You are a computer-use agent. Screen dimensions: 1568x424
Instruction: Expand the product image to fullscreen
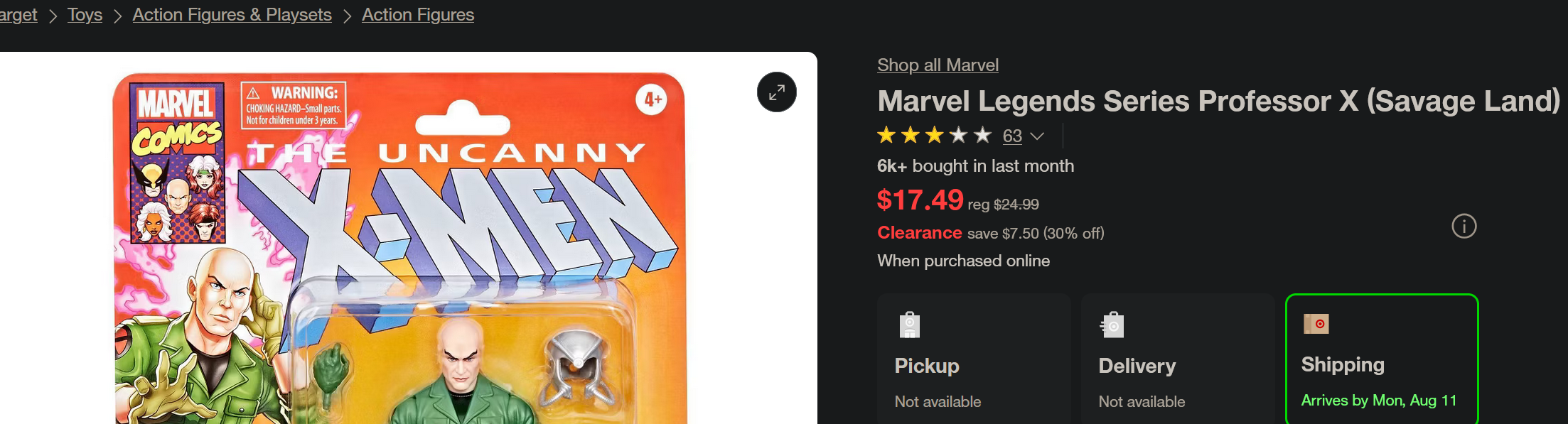click(x=776, y=92)
